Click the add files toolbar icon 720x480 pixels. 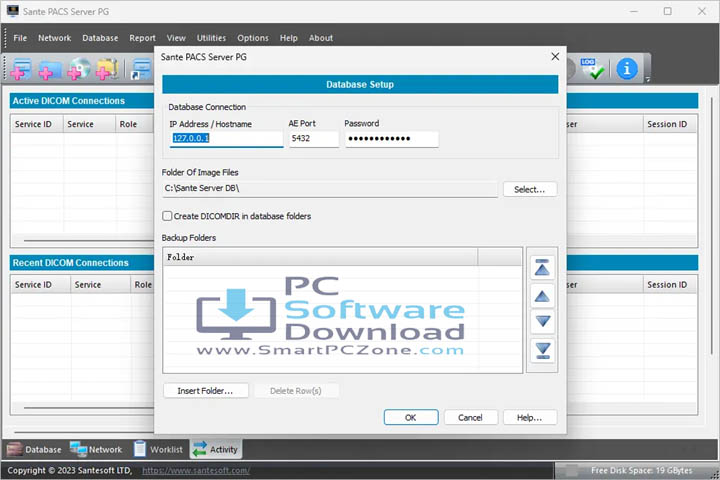pos(21,69)
